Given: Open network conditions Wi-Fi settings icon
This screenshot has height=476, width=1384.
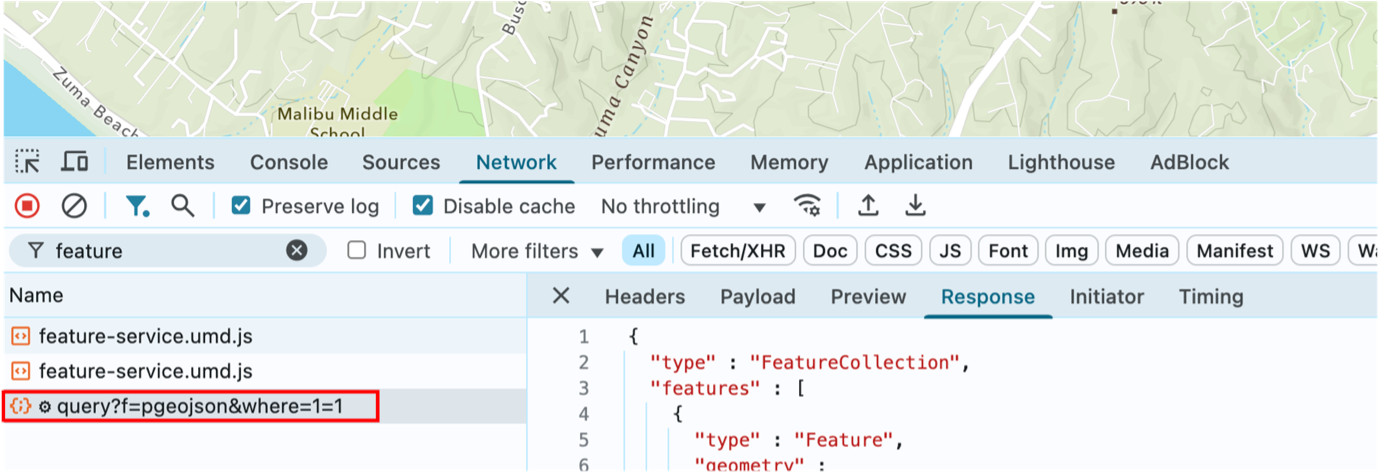Looking at the screenshot, I should [x=807, y=206].
